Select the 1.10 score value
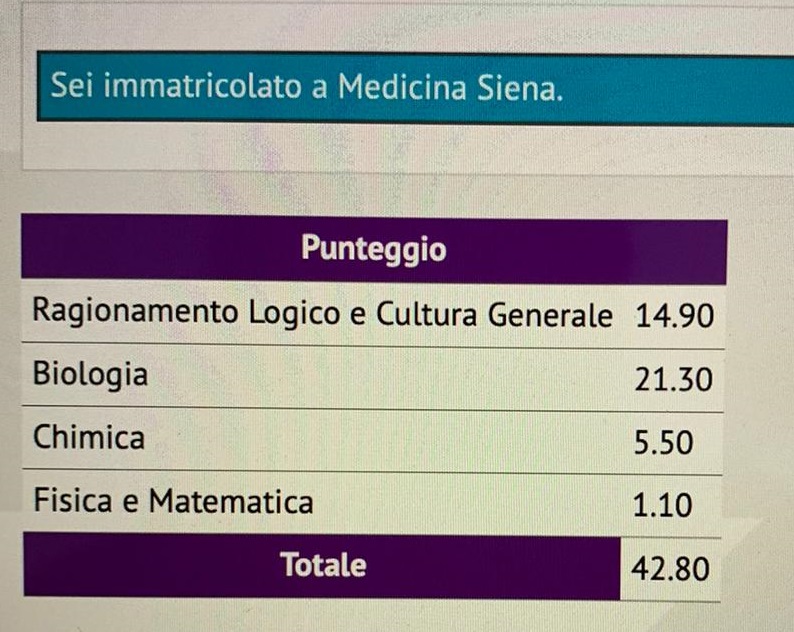The height and width of the screenshot is (632, 794). 662,505
